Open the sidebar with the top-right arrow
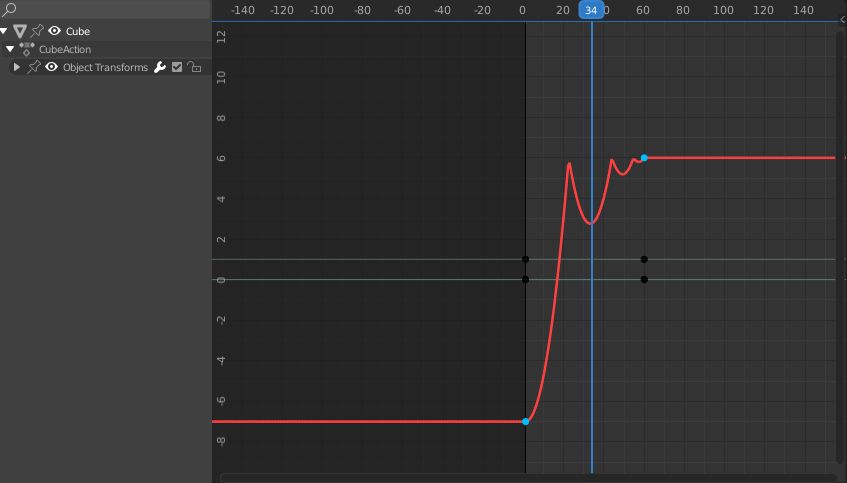Screen dimensions: 847x483 pos(842,20)
